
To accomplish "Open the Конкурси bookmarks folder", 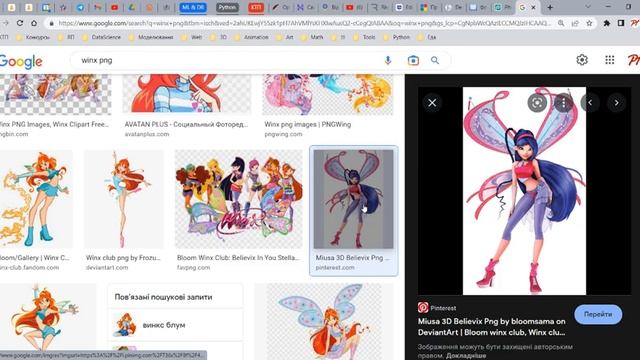I will [33, 37].
